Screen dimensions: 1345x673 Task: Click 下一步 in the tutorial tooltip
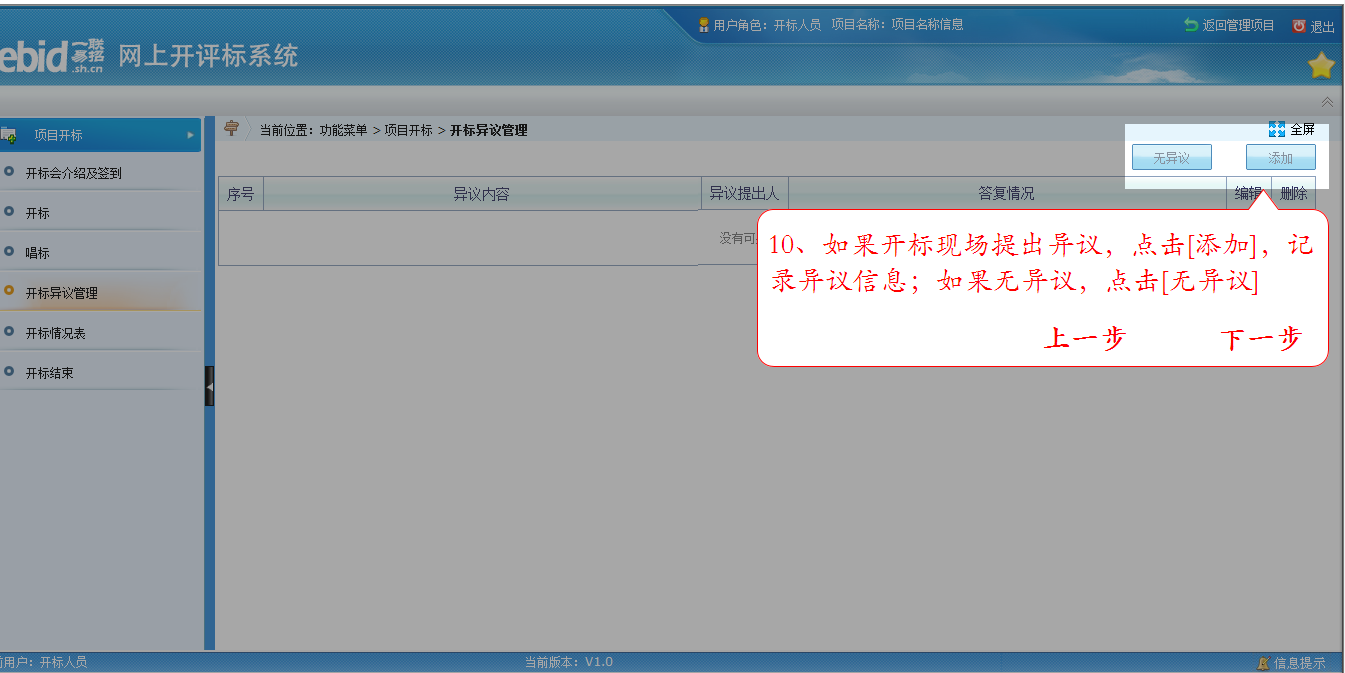pyautogui.click(x=1260, y=339)
